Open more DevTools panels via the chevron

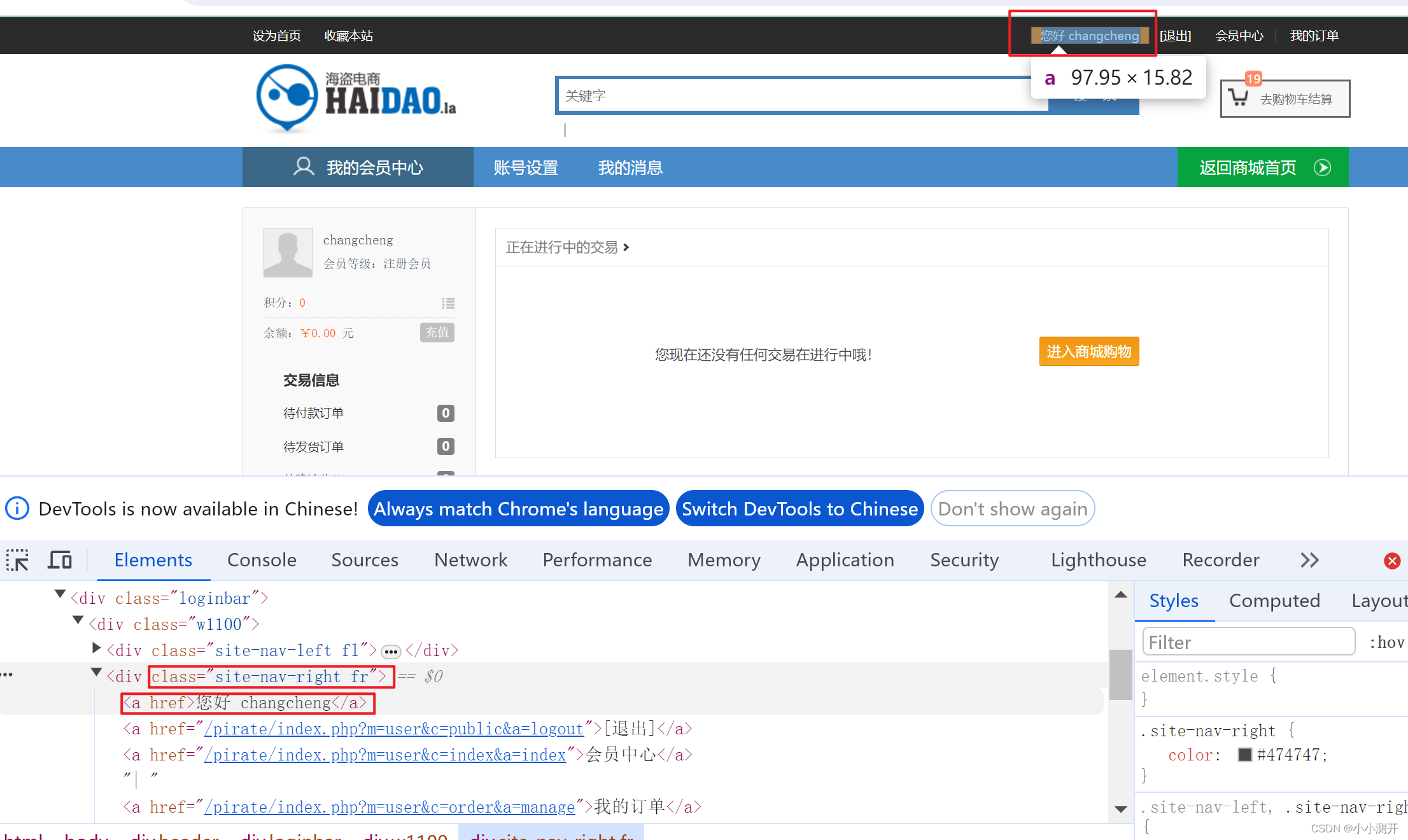coord(1309,560)
